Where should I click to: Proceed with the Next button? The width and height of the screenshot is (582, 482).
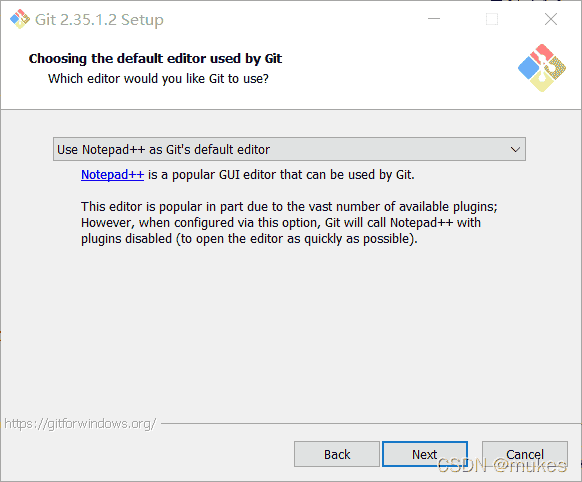click(x=425, y=454)
